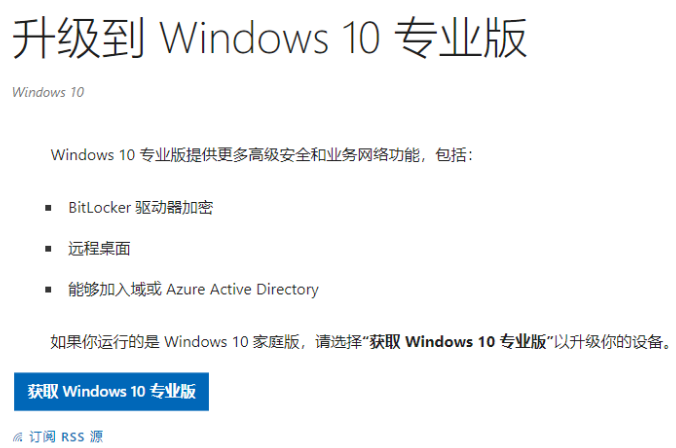Click the bullet marker beside BitLocker 驱动器加密
Screen dimensions: 676x448
pos(49,208)
